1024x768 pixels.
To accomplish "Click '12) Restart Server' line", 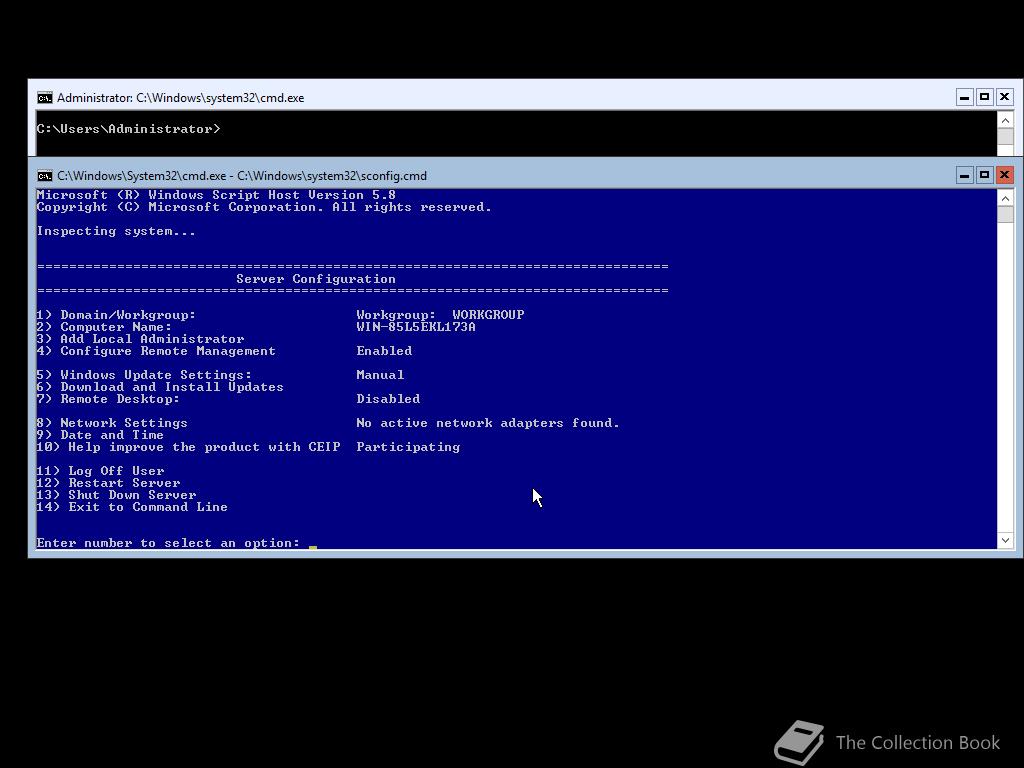I will [108, 483].
